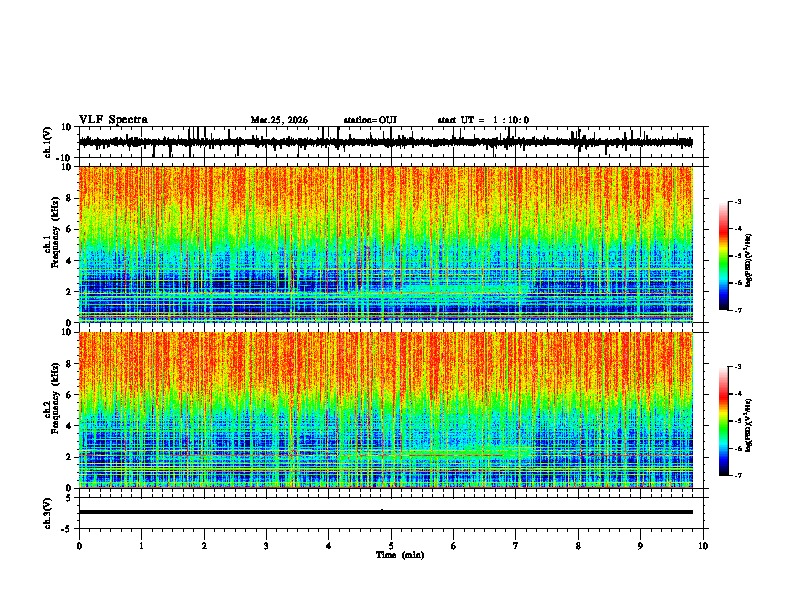
Task: Click the "-5" tick on ch.3(V) axis
Action: pyautogui.click(x=68, y=529)
